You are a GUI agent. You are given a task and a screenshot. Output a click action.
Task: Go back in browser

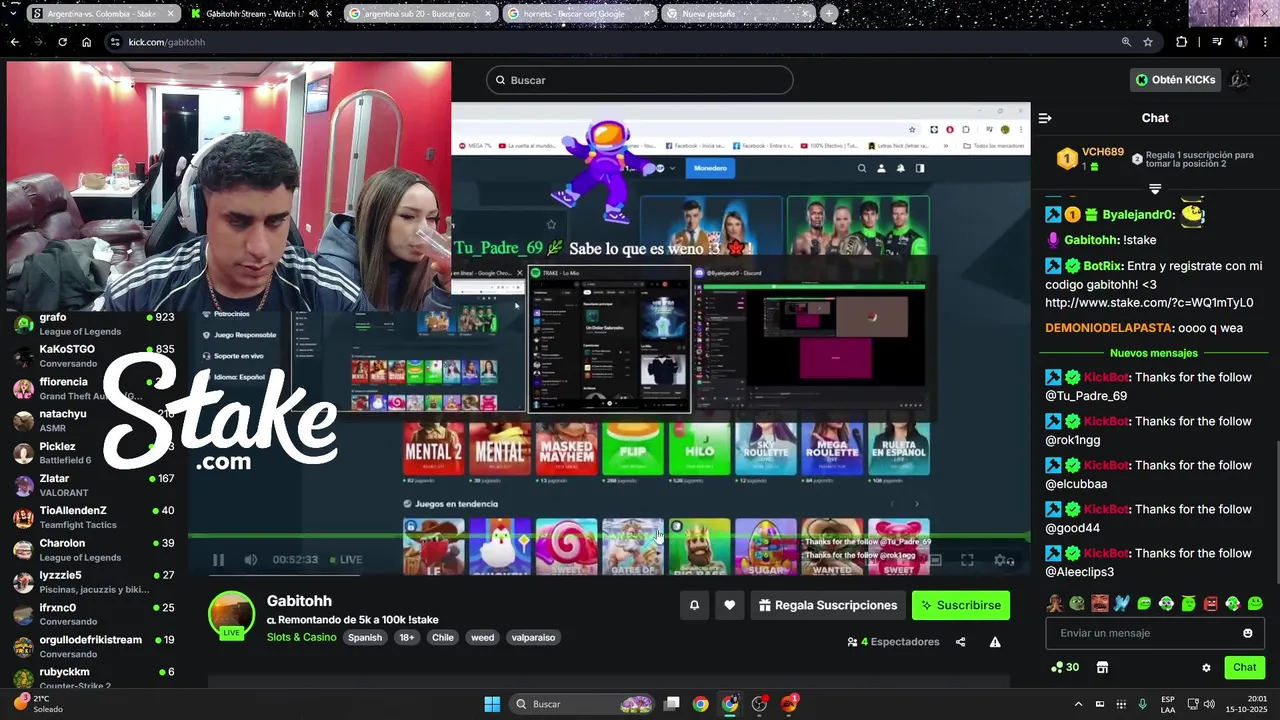point(14,42)
